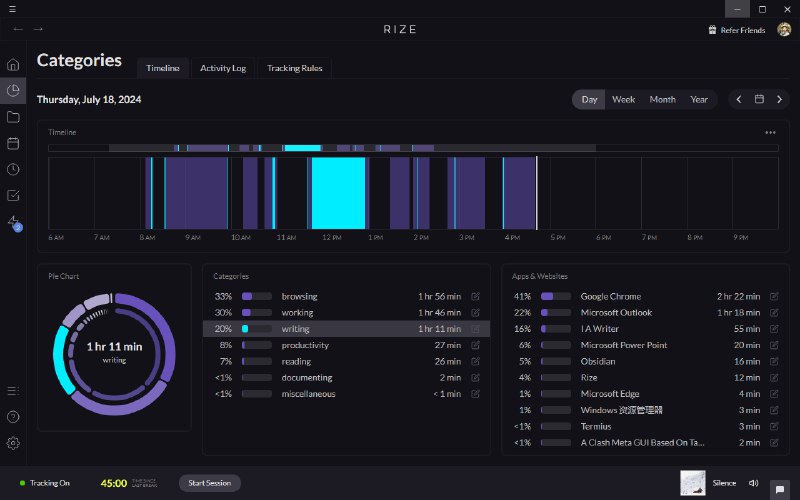Open the Calendar icon in sidebar
This screenshot has width=800, height=500.
click(13, 143)
